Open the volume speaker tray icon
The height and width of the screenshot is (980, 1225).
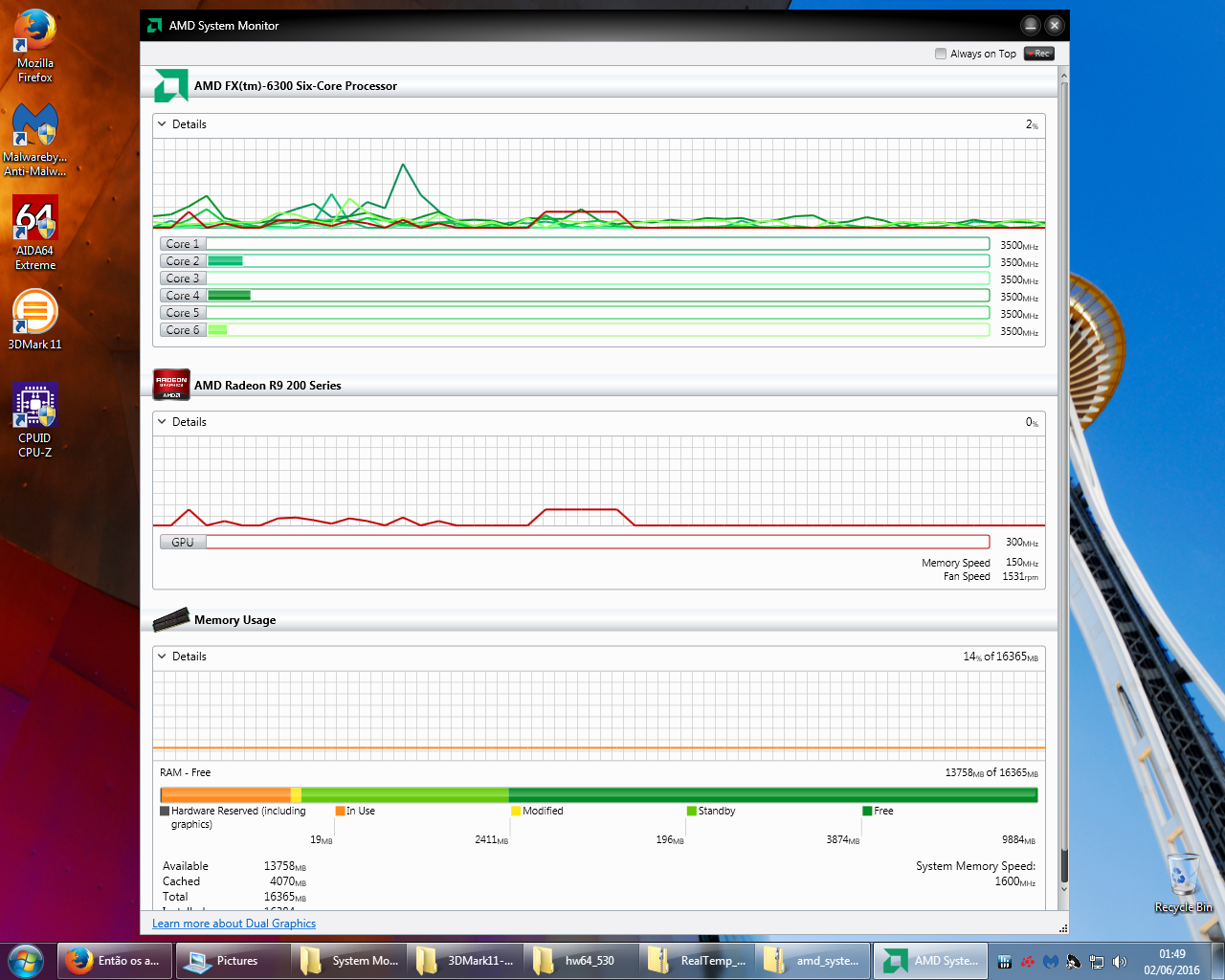1120,962
